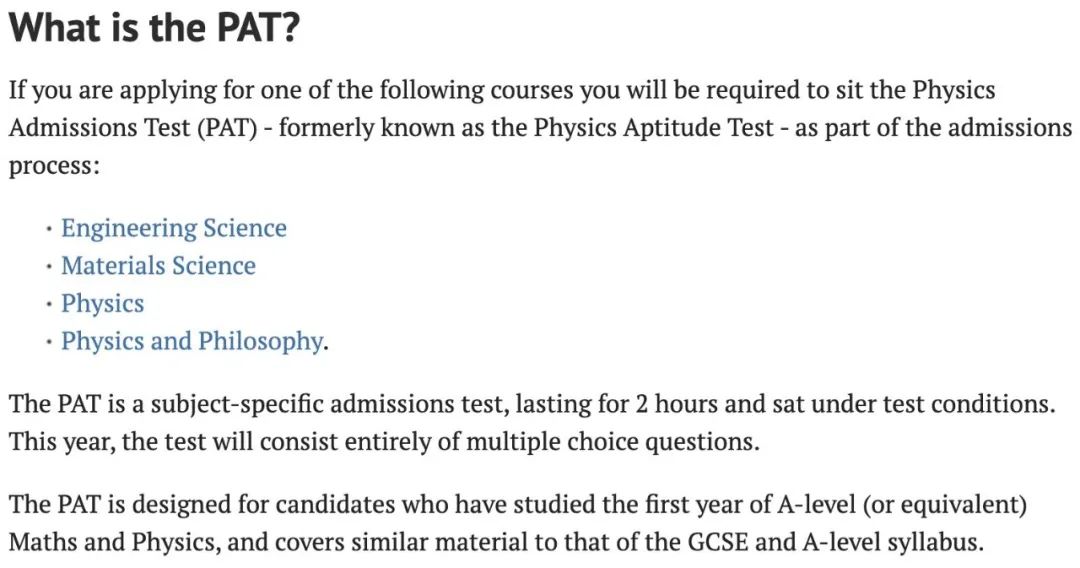
Task: Click the text '(or equivalent)'
Action: 945,505
